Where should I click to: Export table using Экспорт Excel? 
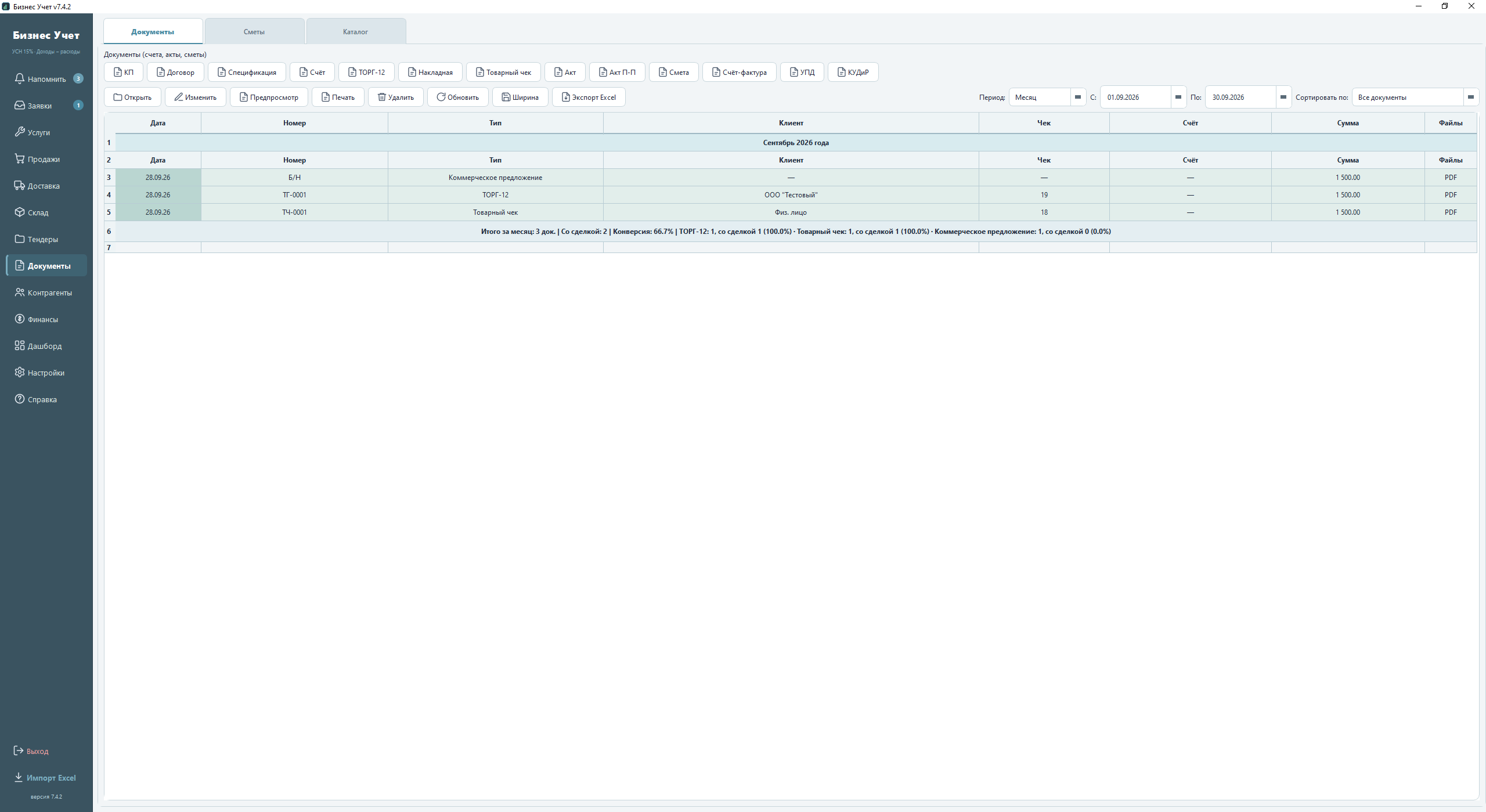[x=589, y=97]
